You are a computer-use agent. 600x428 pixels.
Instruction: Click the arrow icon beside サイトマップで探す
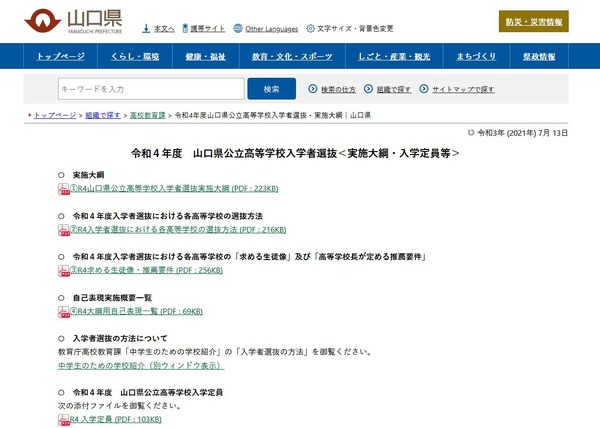[x=424, y=89]
